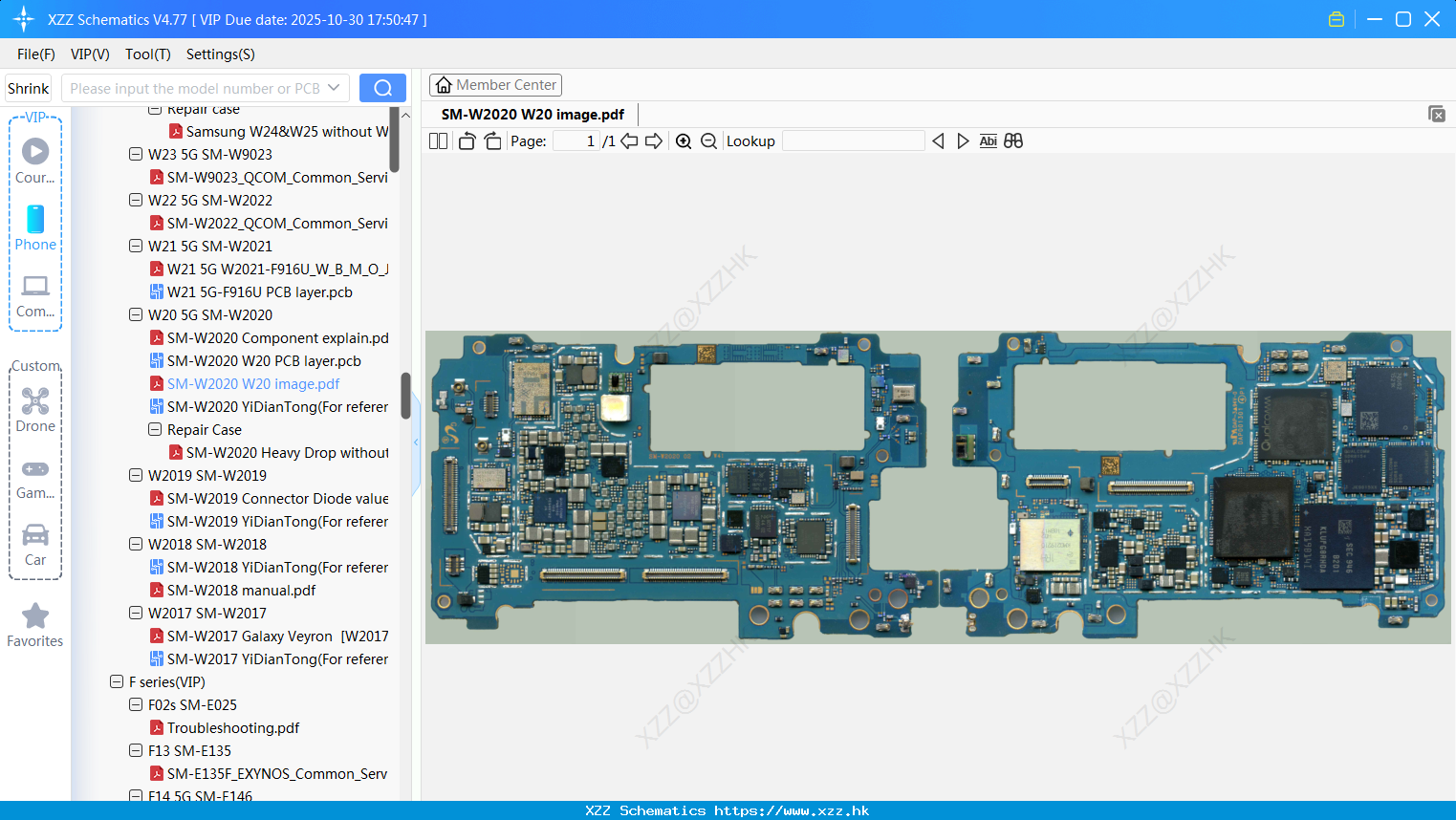
Task: Open SM-W2020 Heavy Drop without file
Action: (x=278, y=452)
